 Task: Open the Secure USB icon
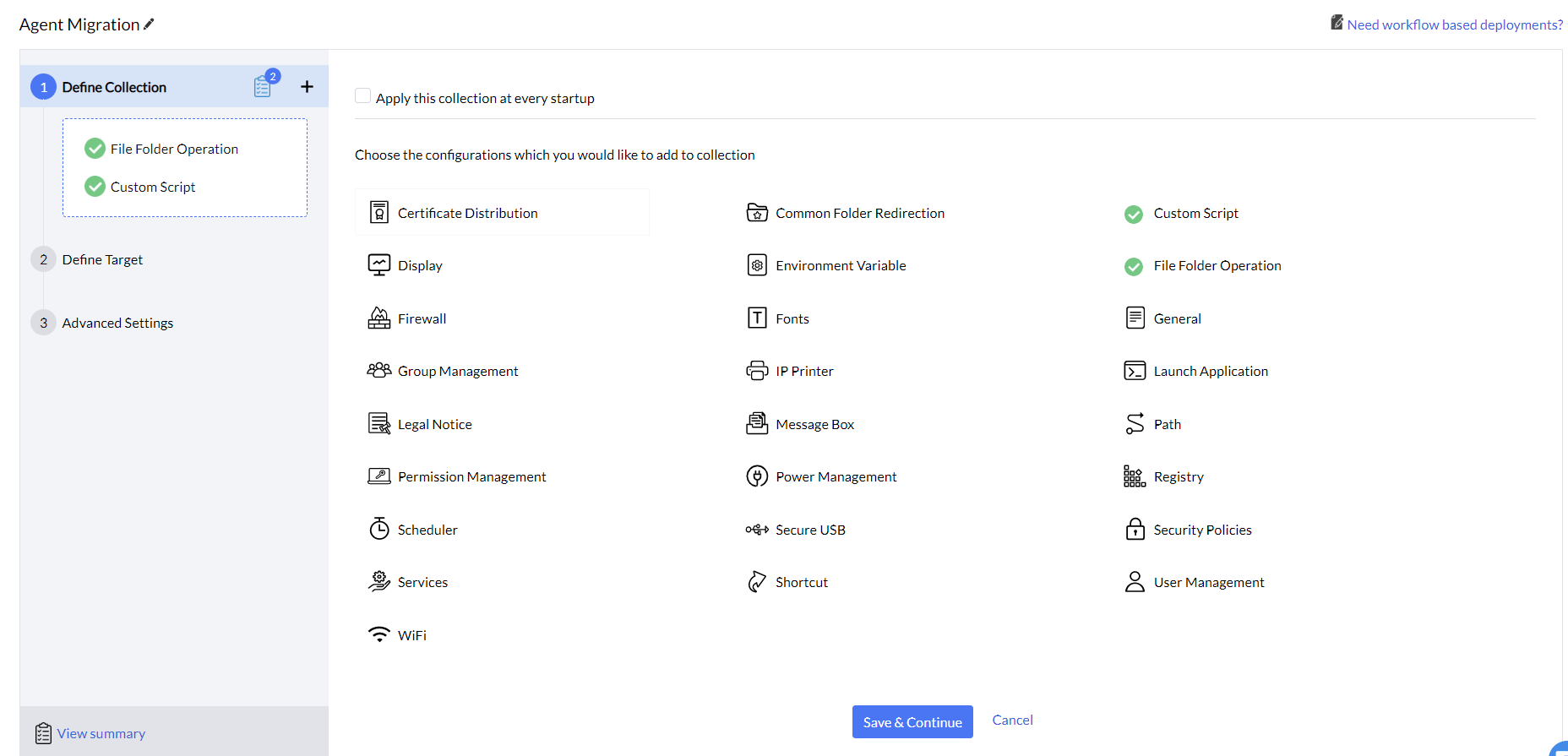click(x=757, y=530)
